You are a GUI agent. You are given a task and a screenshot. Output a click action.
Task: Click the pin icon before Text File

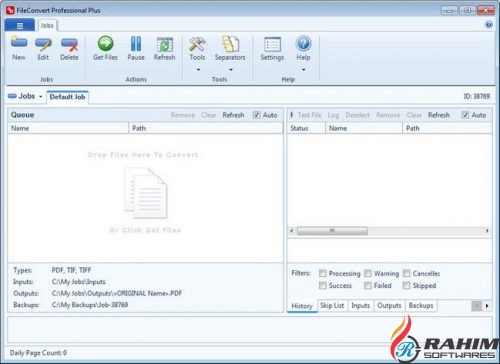292,115
